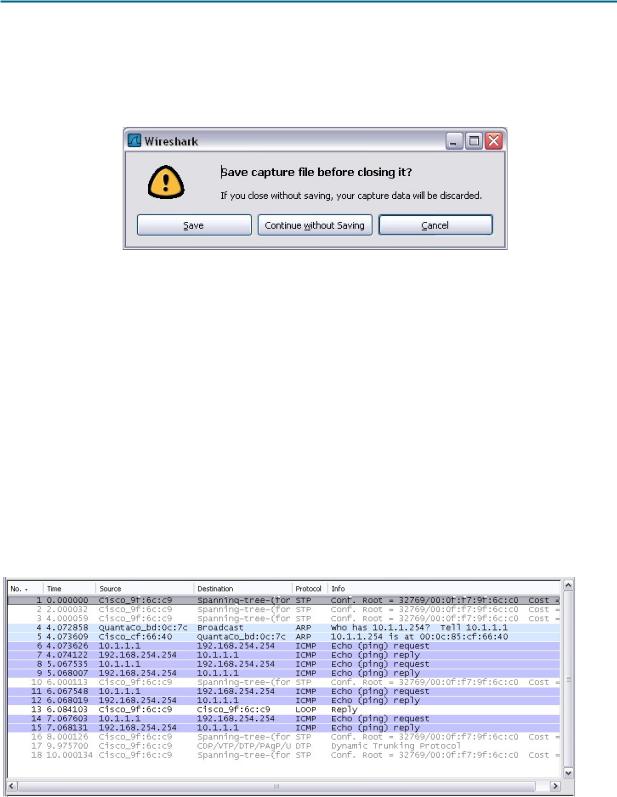The image size is (617, 797).
Task: Sort packets by Source column header
Action: (x=145, y=589)
